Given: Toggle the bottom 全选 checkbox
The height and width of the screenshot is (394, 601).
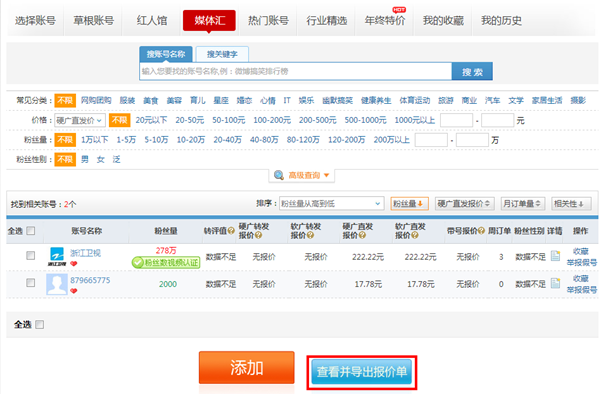Looking at the screenshot, I should (39, 325).
